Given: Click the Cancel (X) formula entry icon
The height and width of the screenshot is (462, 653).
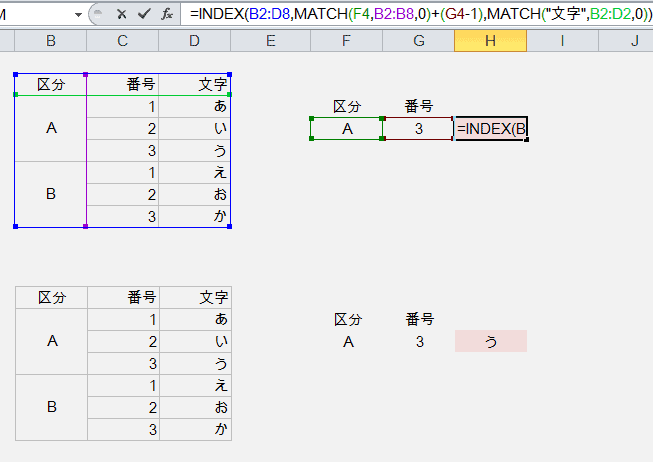Looking at the screenshot, I should click(121, 15).
